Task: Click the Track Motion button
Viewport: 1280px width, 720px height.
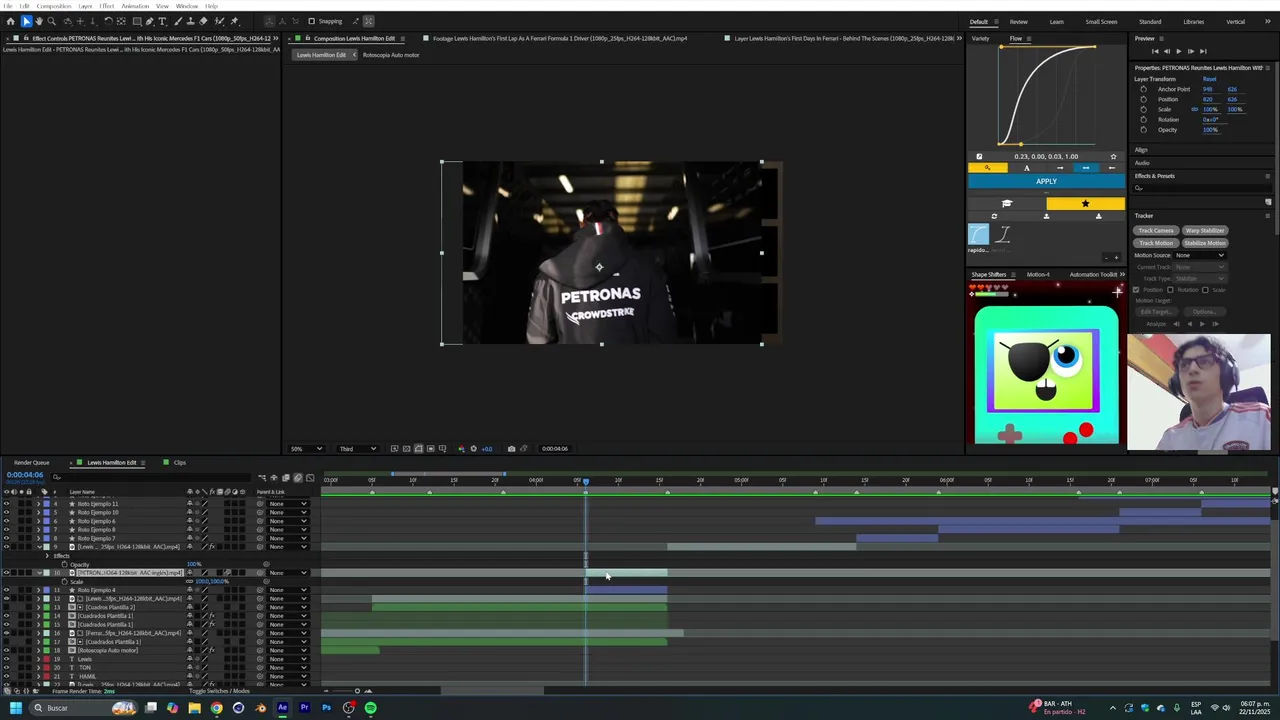Action: tap(1156, 243)
